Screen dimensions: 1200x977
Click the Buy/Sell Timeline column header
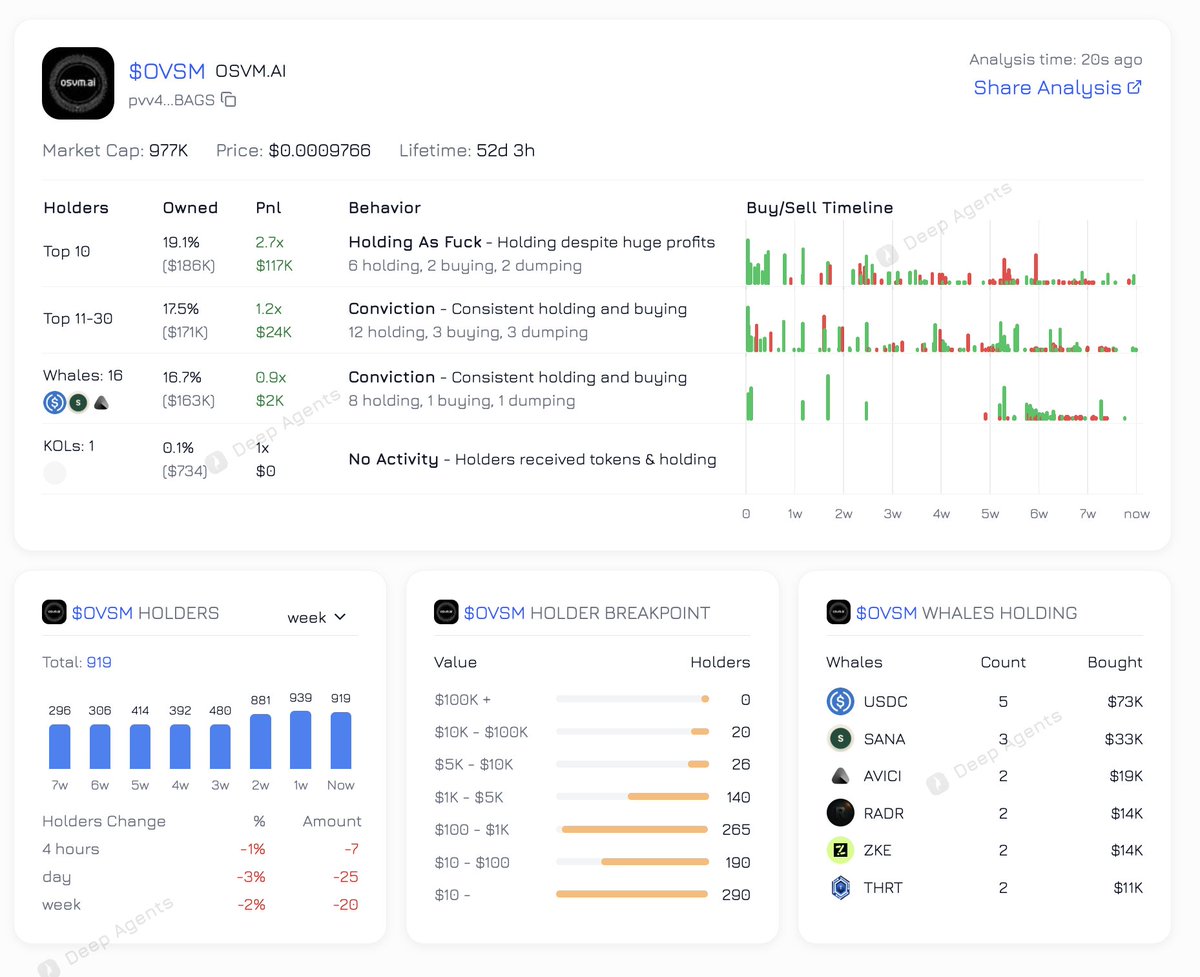820,208
